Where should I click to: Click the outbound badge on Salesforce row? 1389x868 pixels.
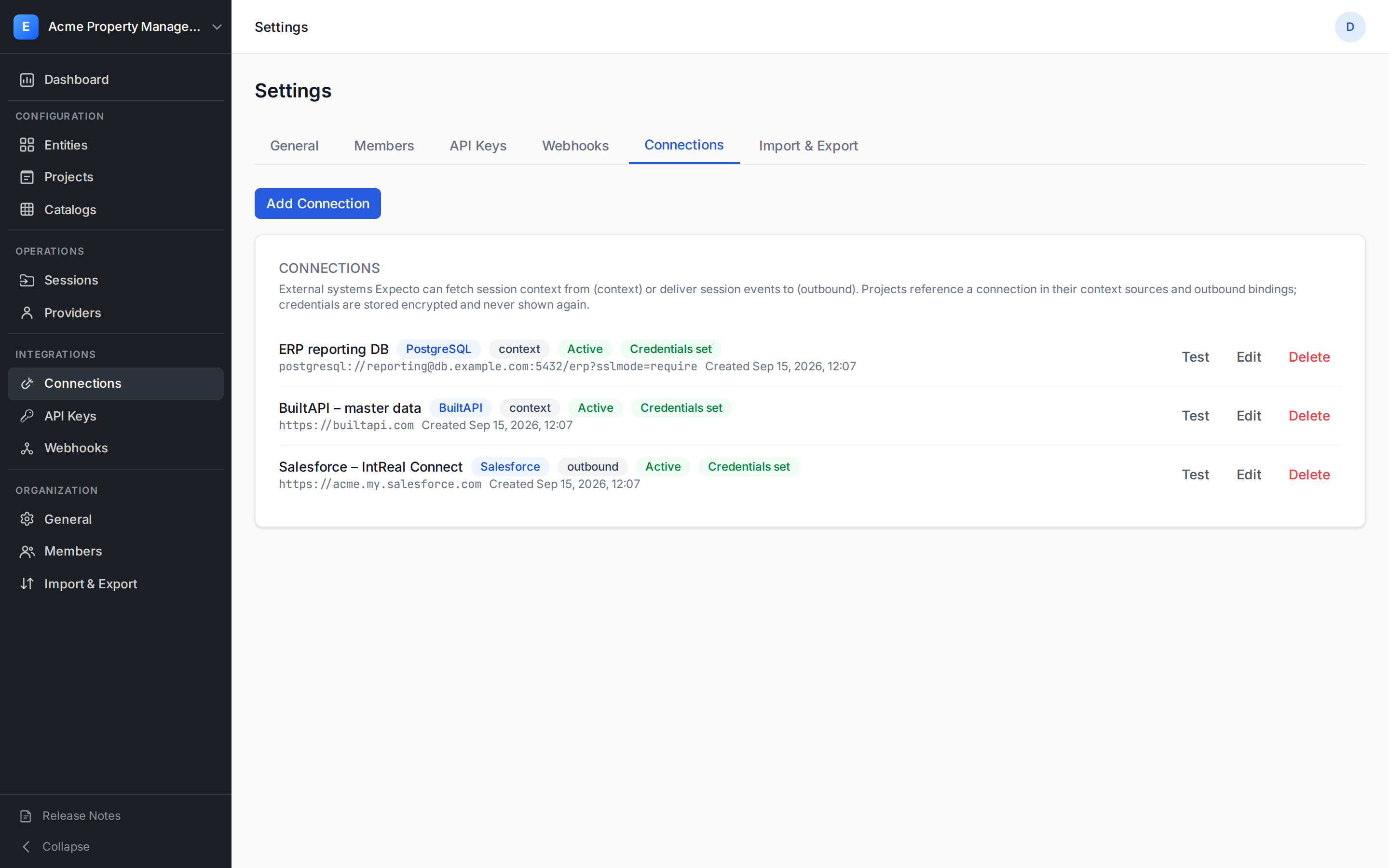tap(592, 467)
